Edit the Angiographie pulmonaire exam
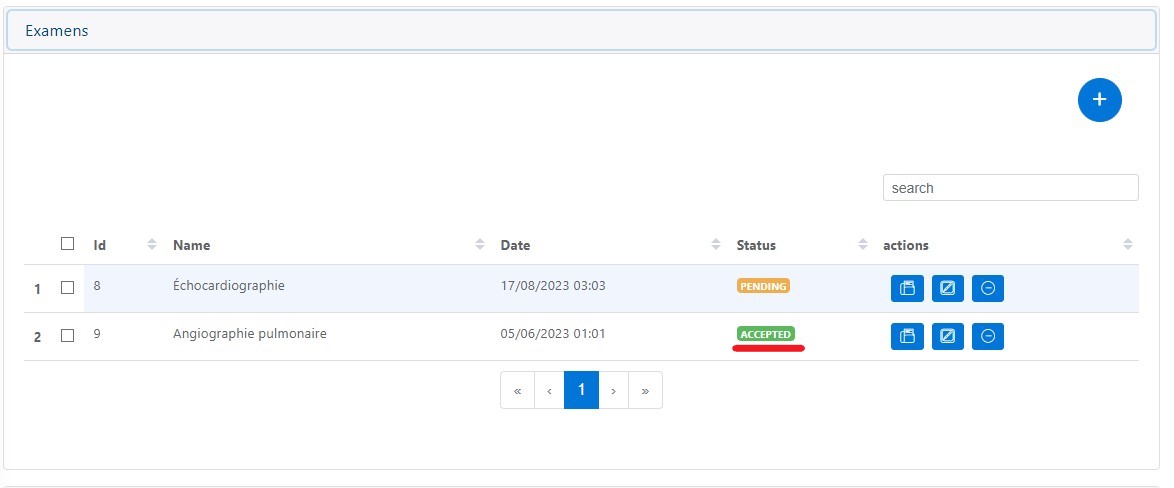 pyautogui.click(x=947, y=337)
